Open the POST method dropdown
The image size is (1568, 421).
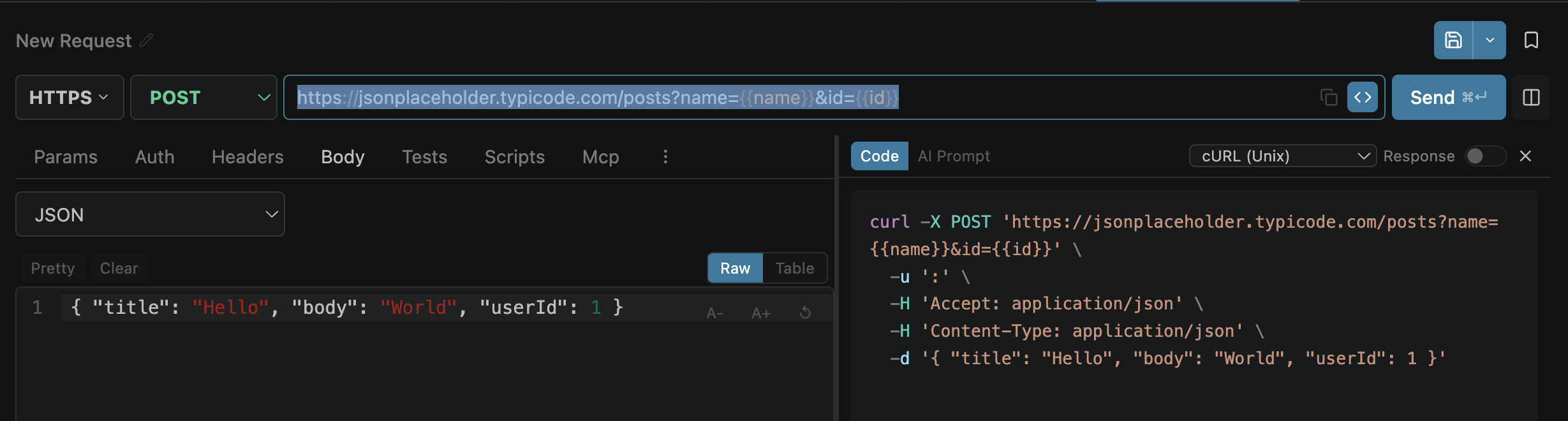click(203, 97)
